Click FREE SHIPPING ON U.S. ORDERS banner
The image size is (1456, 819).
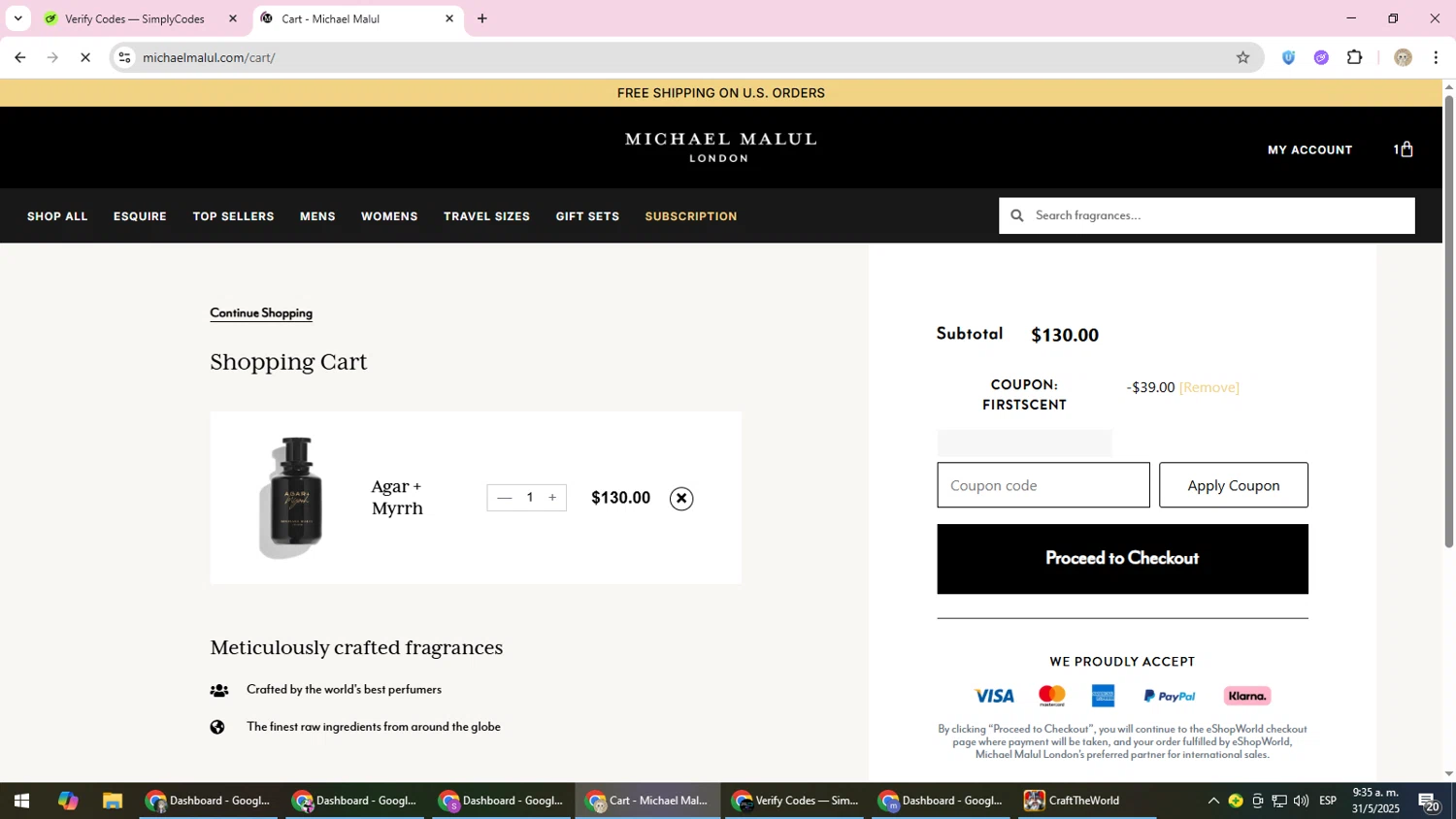pos(721,93)
